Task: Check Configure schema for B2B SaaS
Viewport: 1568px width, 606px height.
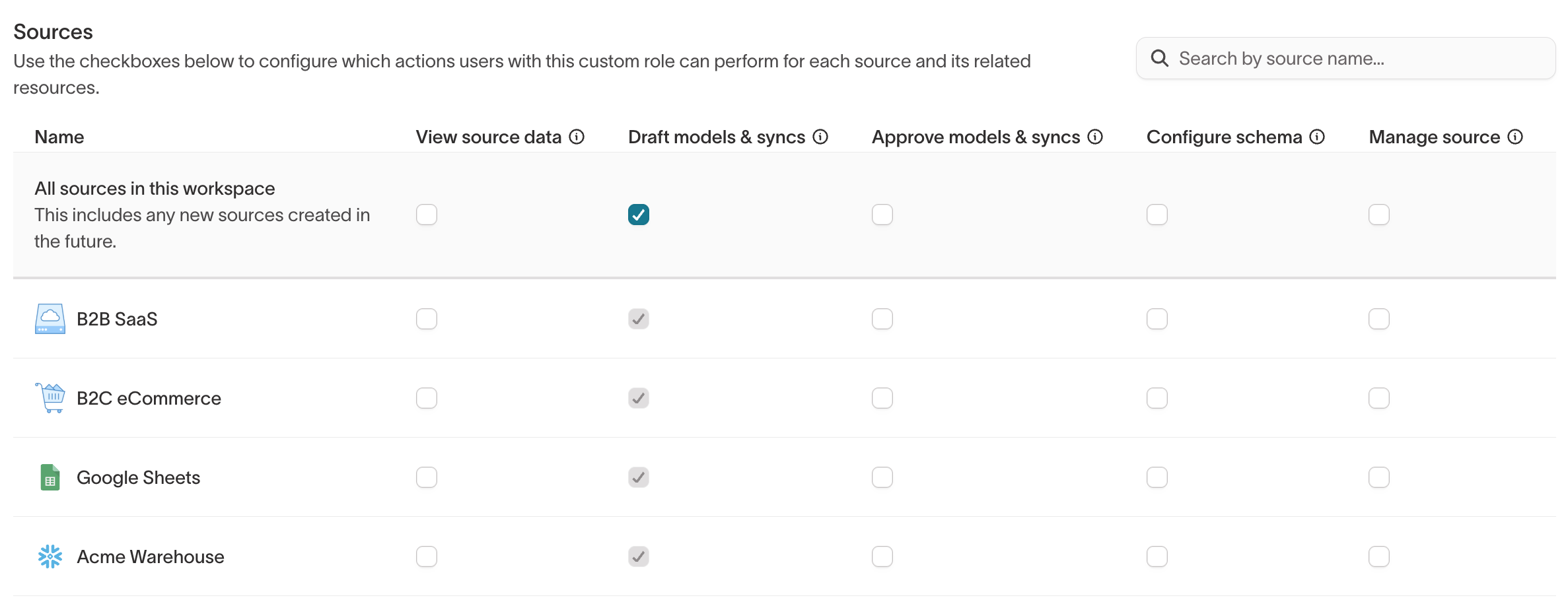Action: 1157,319
